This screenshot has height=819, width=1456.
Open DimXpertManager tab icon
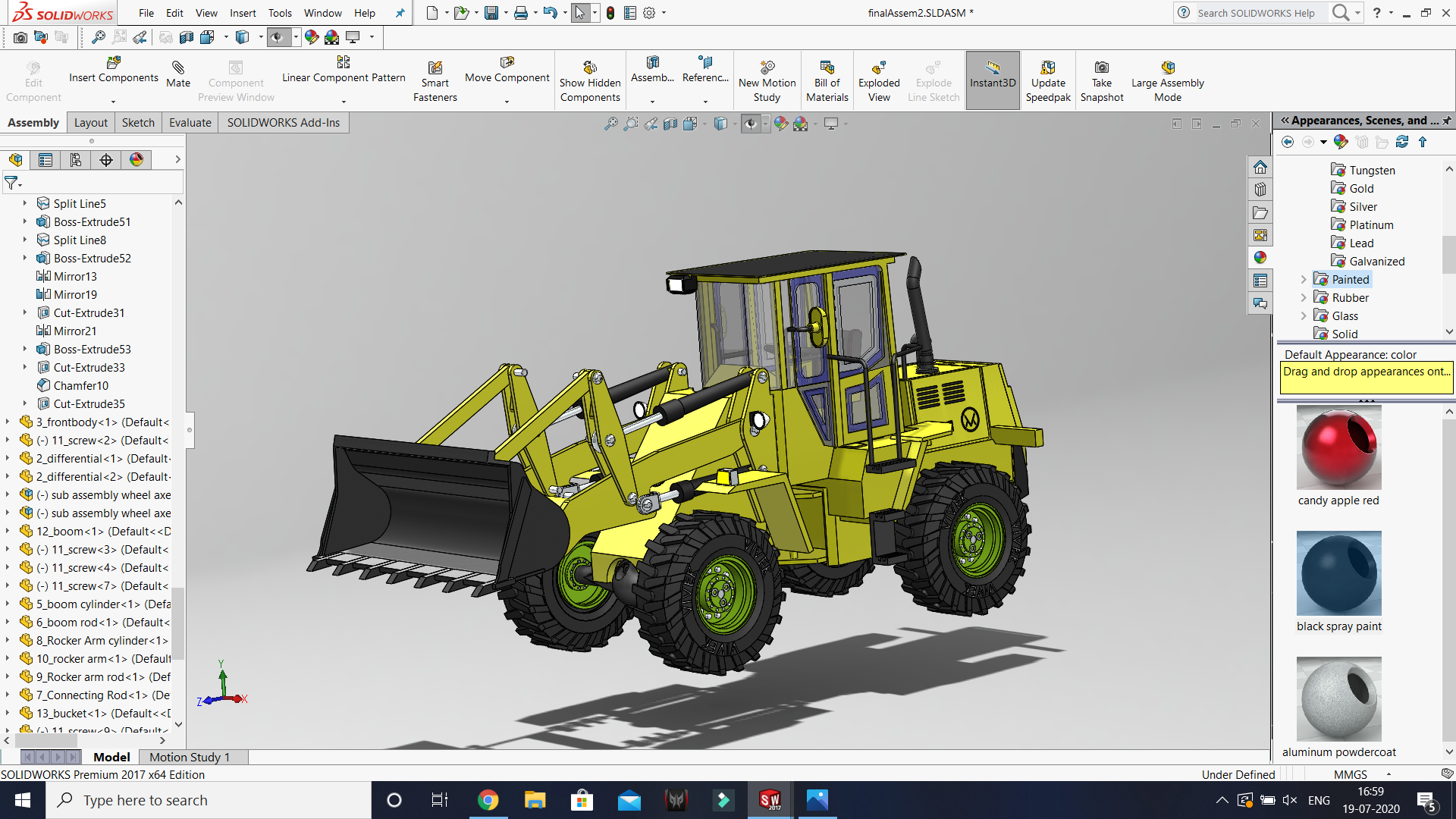point(106,160)
